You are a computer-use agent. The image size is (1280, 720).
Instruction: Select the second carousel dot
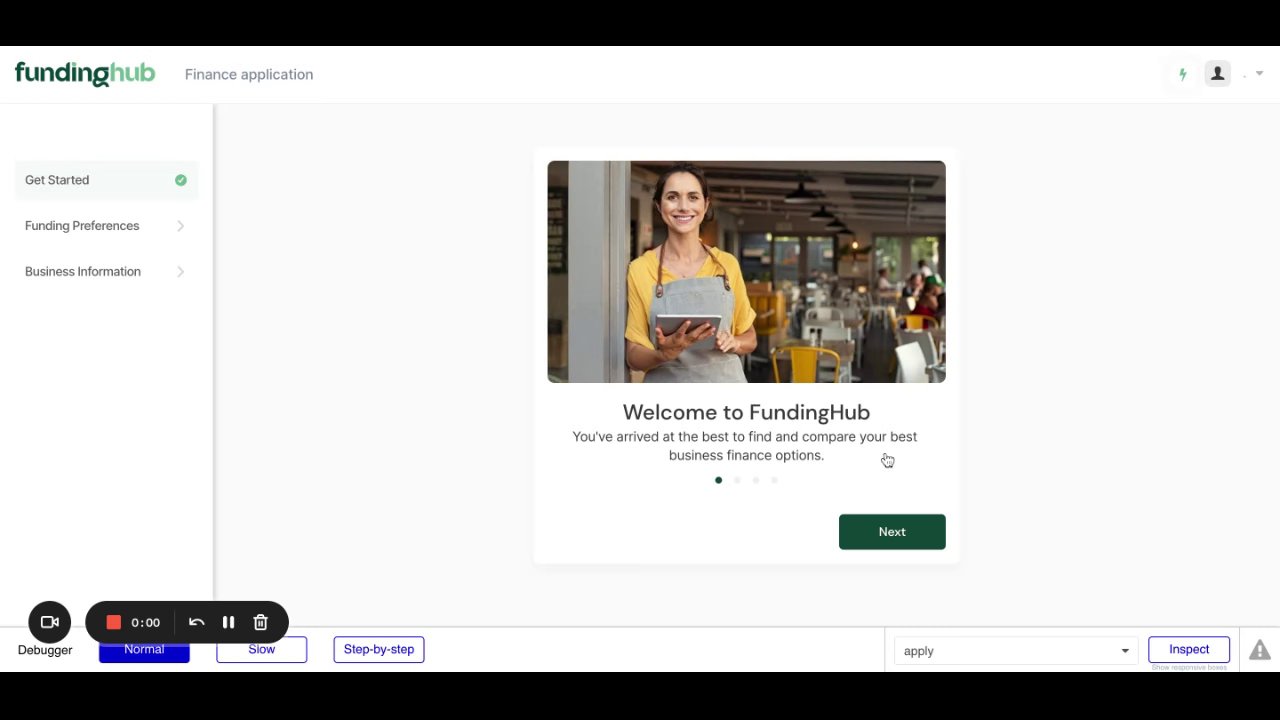[737, 480]
